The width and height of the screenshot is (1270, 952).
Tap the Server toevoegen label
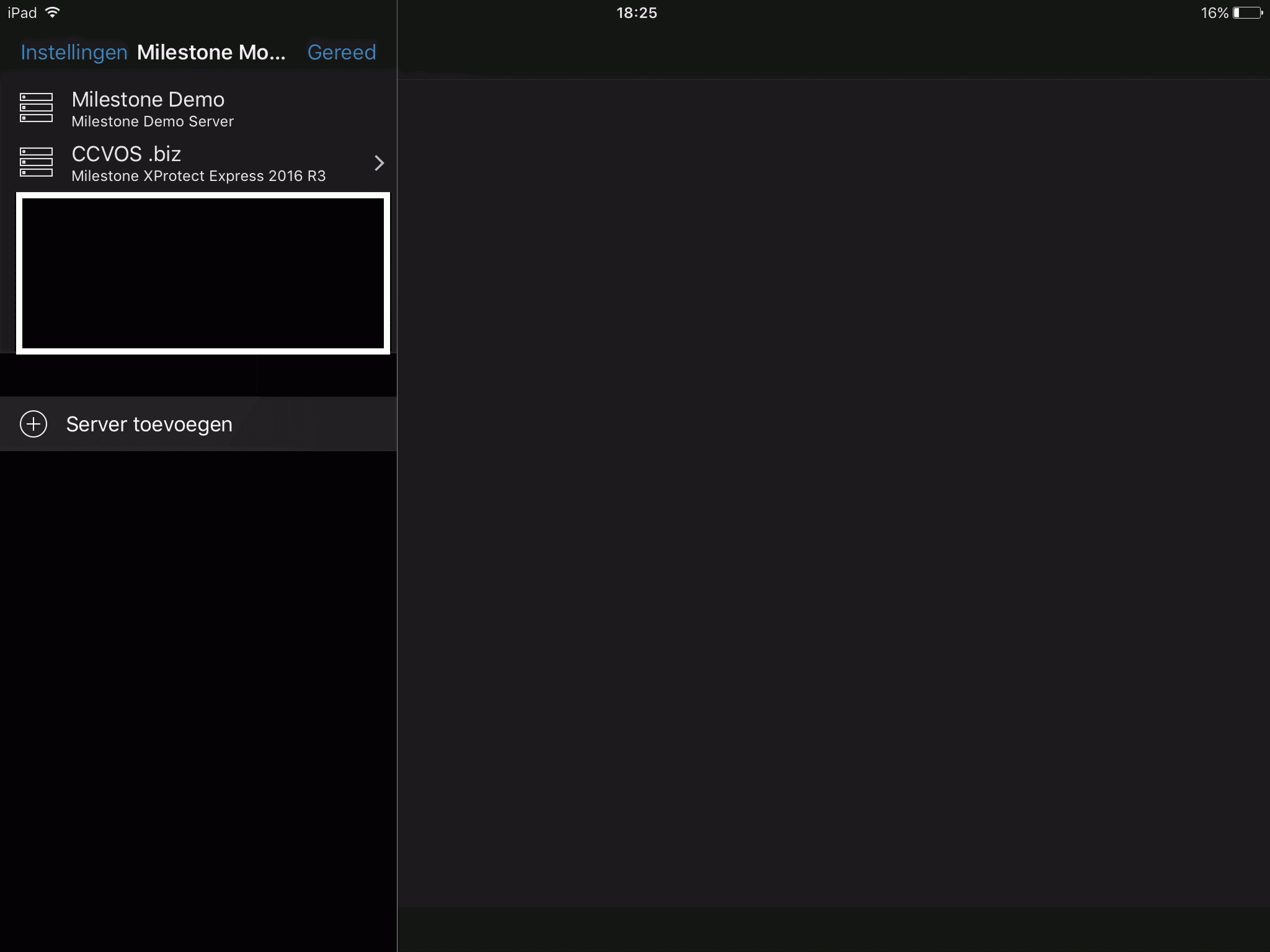pos(149,424)
